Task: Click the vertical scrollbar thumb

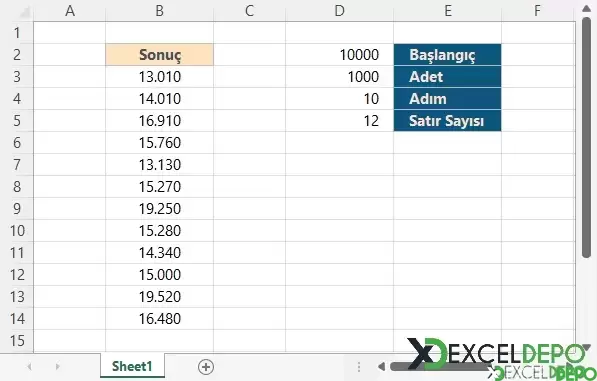Action: [586, 138]
